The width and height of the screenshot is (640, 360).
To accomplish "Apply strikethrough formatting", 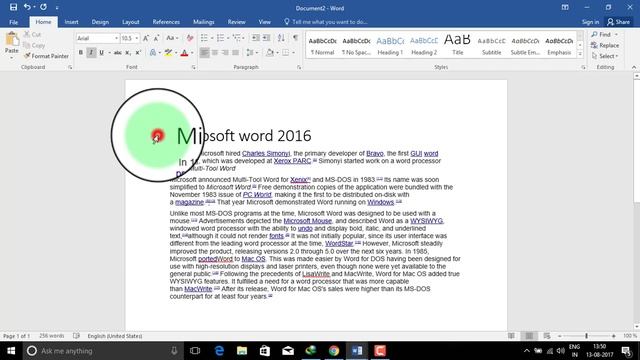I will click(117, 53).
